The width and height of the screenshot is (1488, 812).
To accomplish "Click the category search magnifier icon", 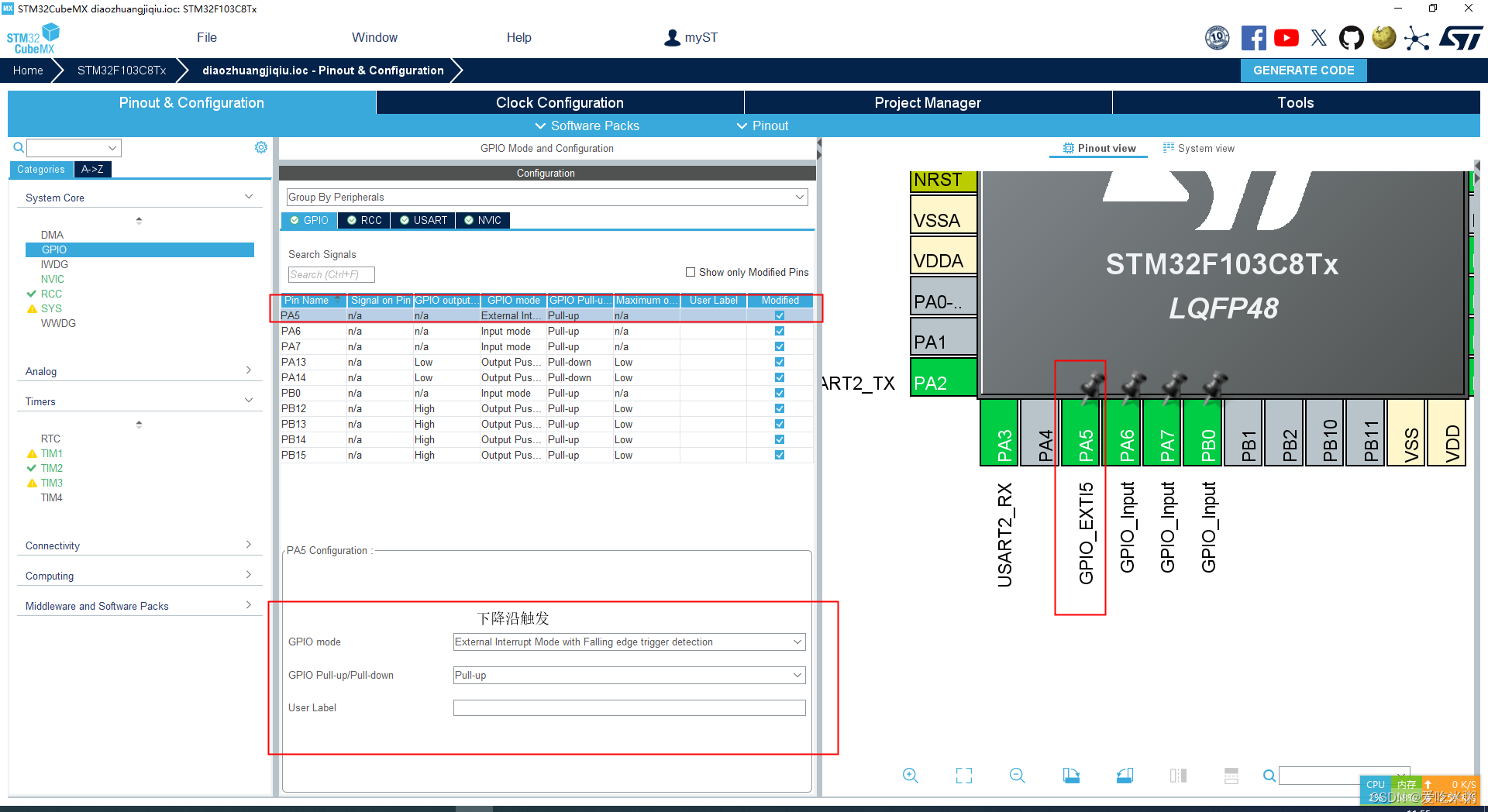I will point(19,147).
